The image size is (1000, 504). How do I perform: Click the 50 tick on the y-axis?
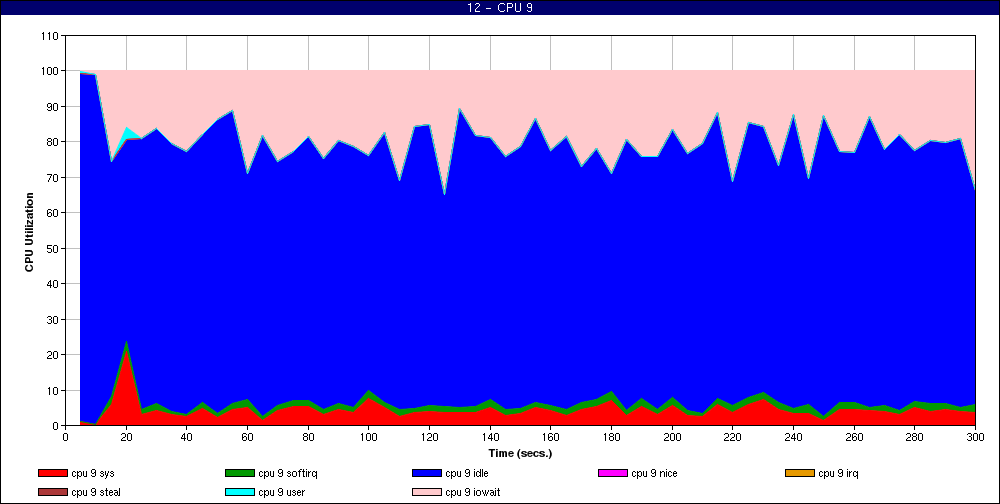(x=54, y=248)
